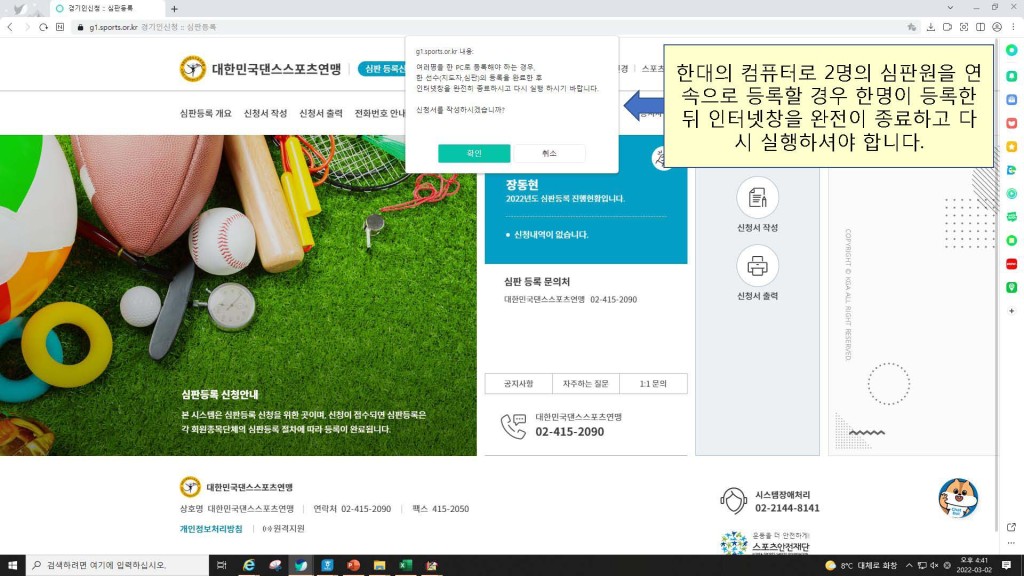Open the PowerPoint icon in the taskbar

(x=353, y=565)
